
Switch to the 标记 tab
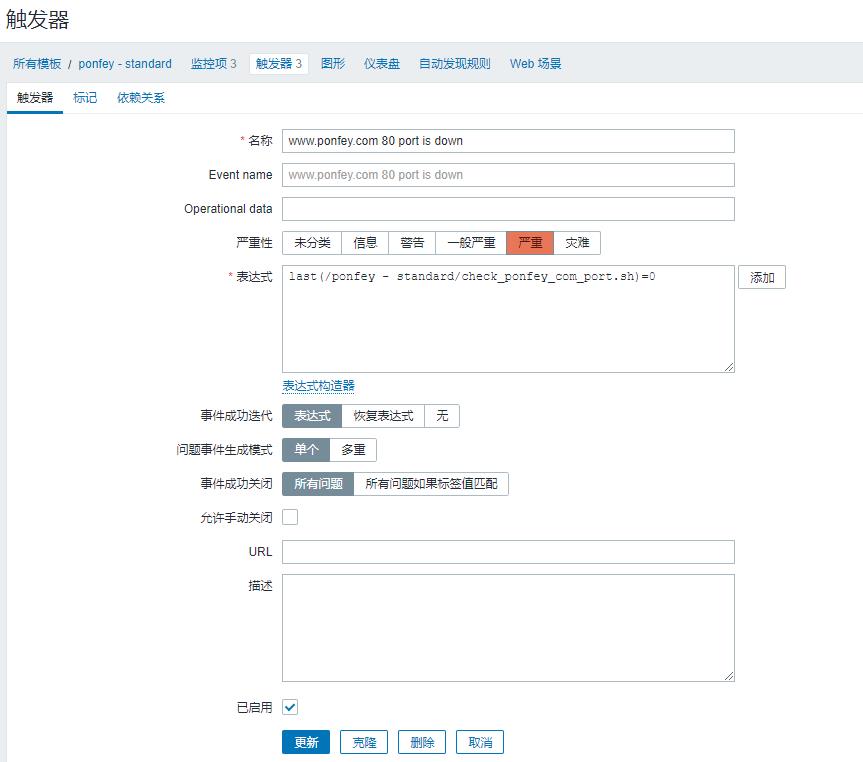[x=85, y=98]
